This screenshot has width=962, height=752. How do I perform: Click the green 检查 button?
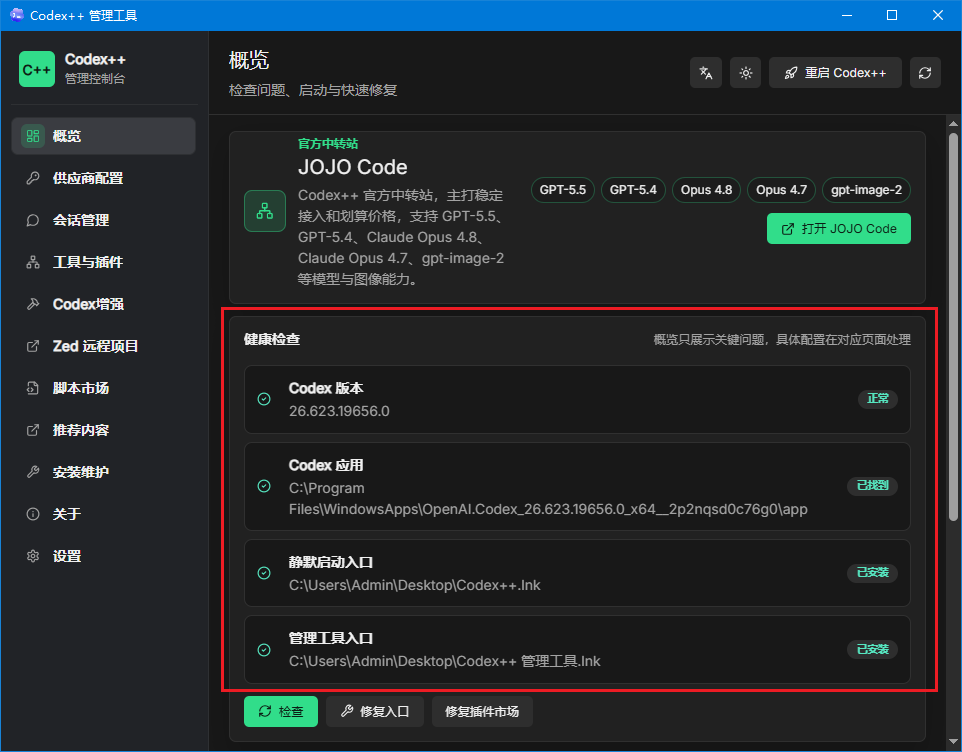(281, 712)
